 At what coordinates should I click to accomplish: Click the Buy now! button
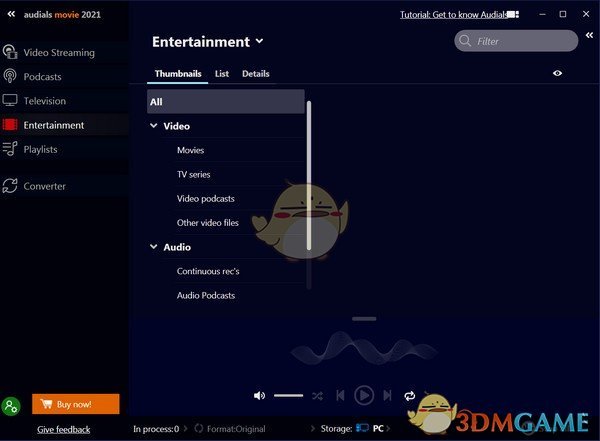click(76, 404)
